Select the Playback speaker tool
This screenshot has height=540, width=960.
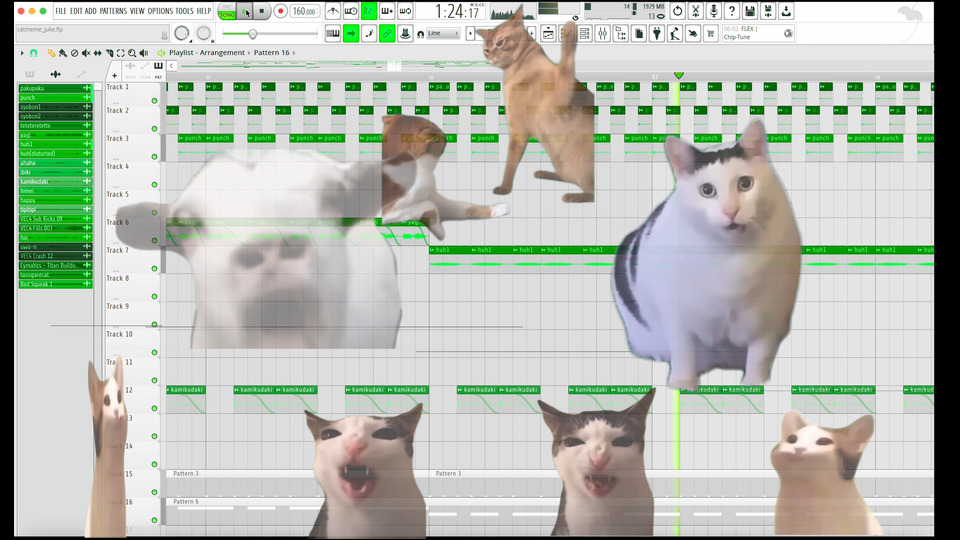pyautogui.click(x=144, y=53)
